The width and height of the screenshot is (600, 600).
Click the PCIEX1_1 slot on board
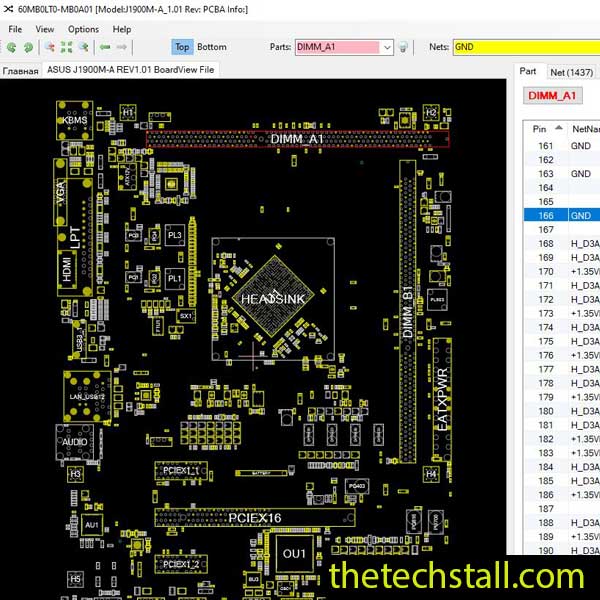pyautogui.click(x=181, y=470)
